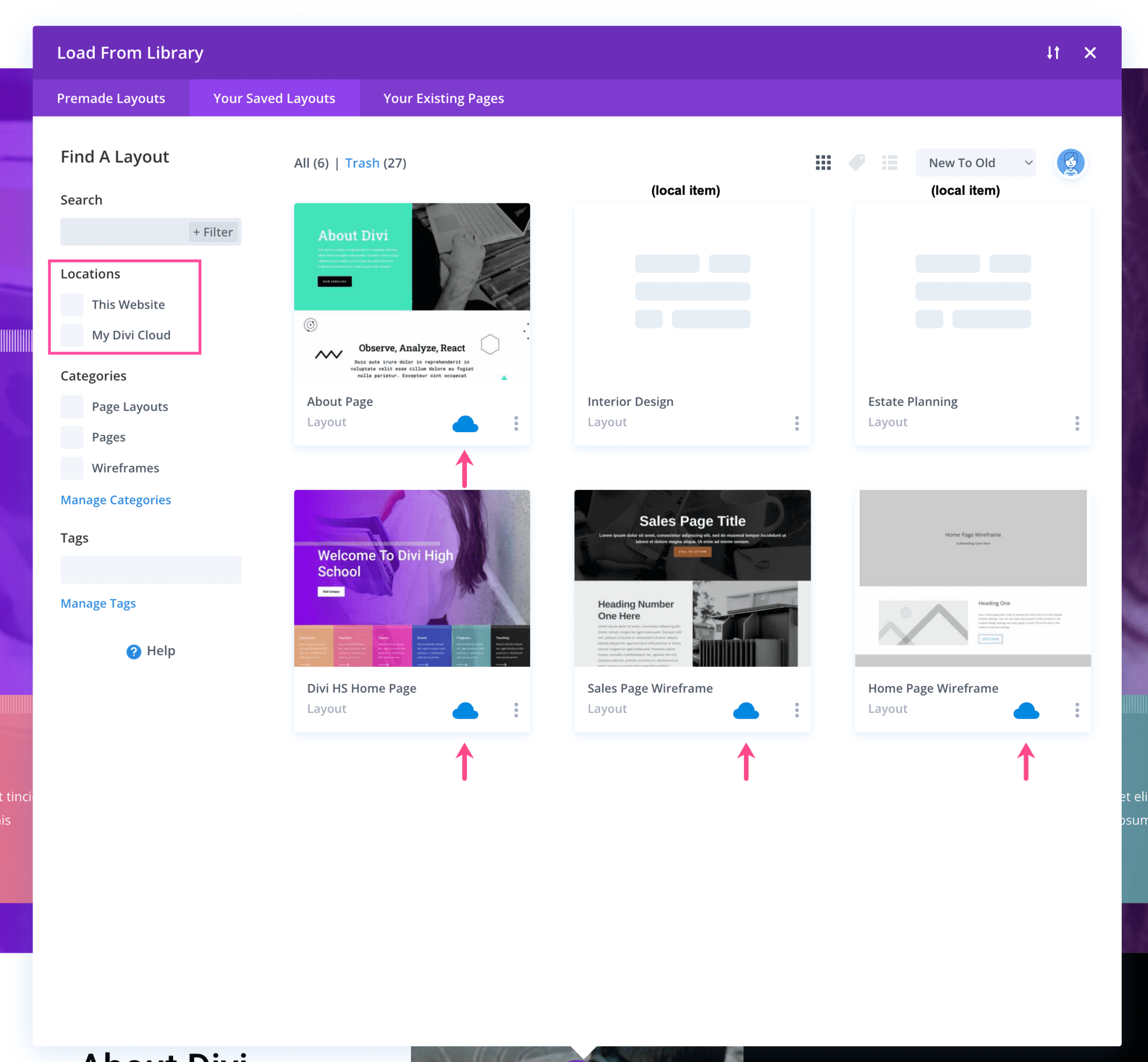Open the tag view icon
Screen dimensions: 1148x1062
coord(857,163)
